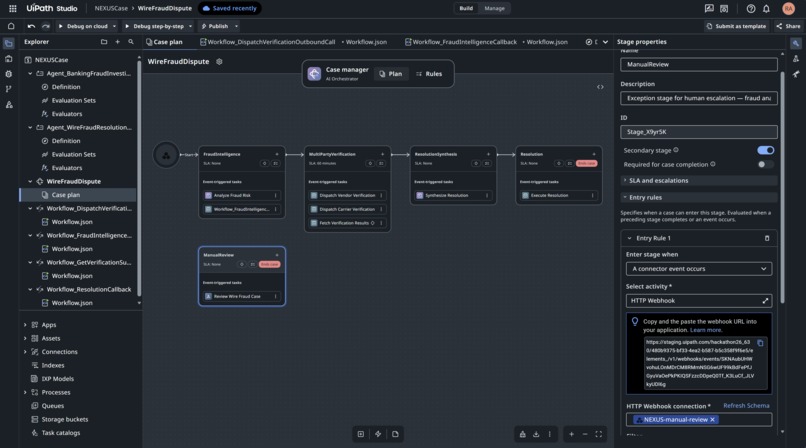Search the Explorer panel
Viewport: 806px width, 448px height.
[131, 42]
